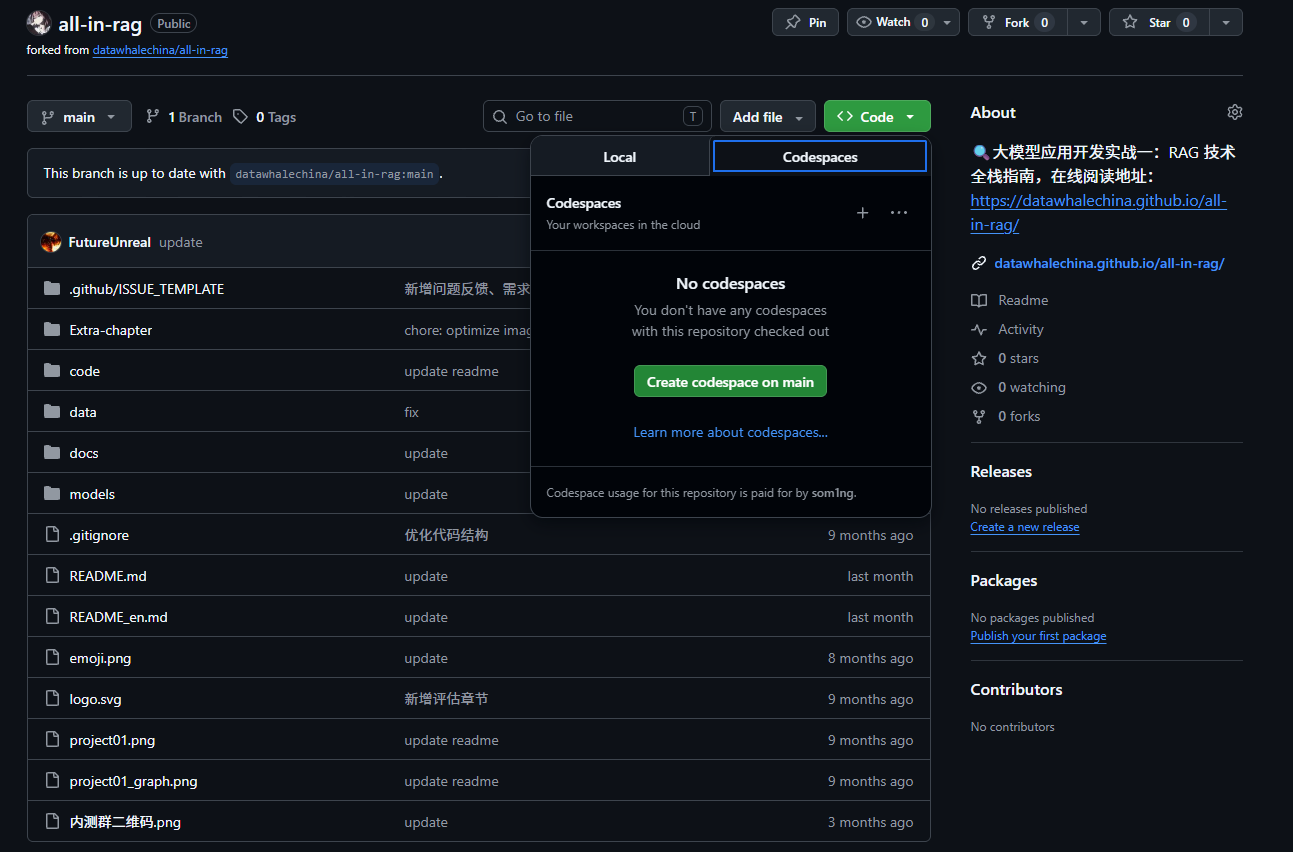Click the Releases heading link
This screenshot has height=852, width=1293.
click(1001, 472)
